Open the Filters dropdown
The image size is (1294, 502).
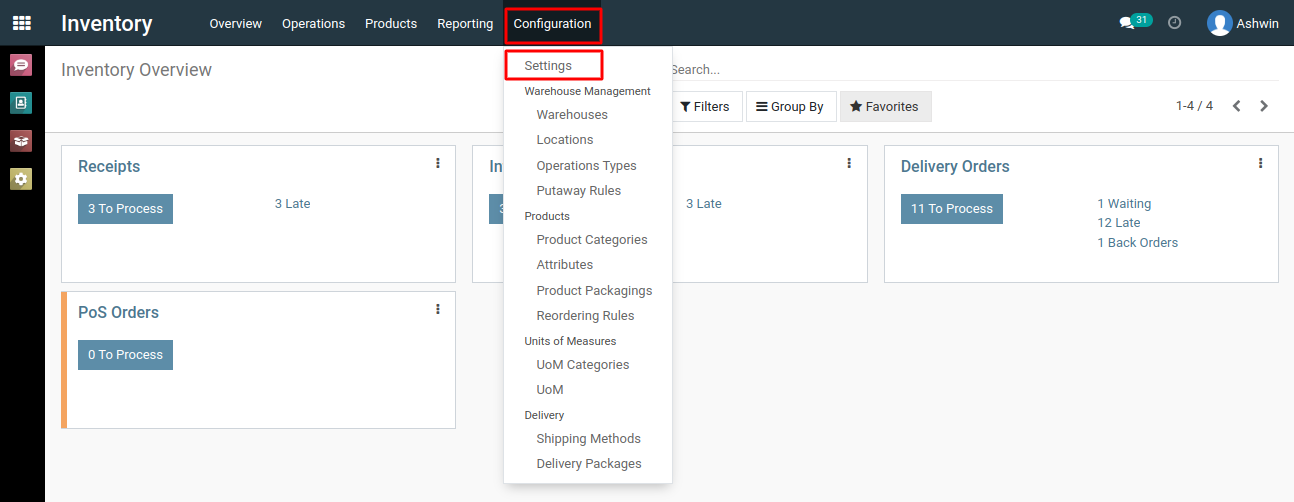706,106
